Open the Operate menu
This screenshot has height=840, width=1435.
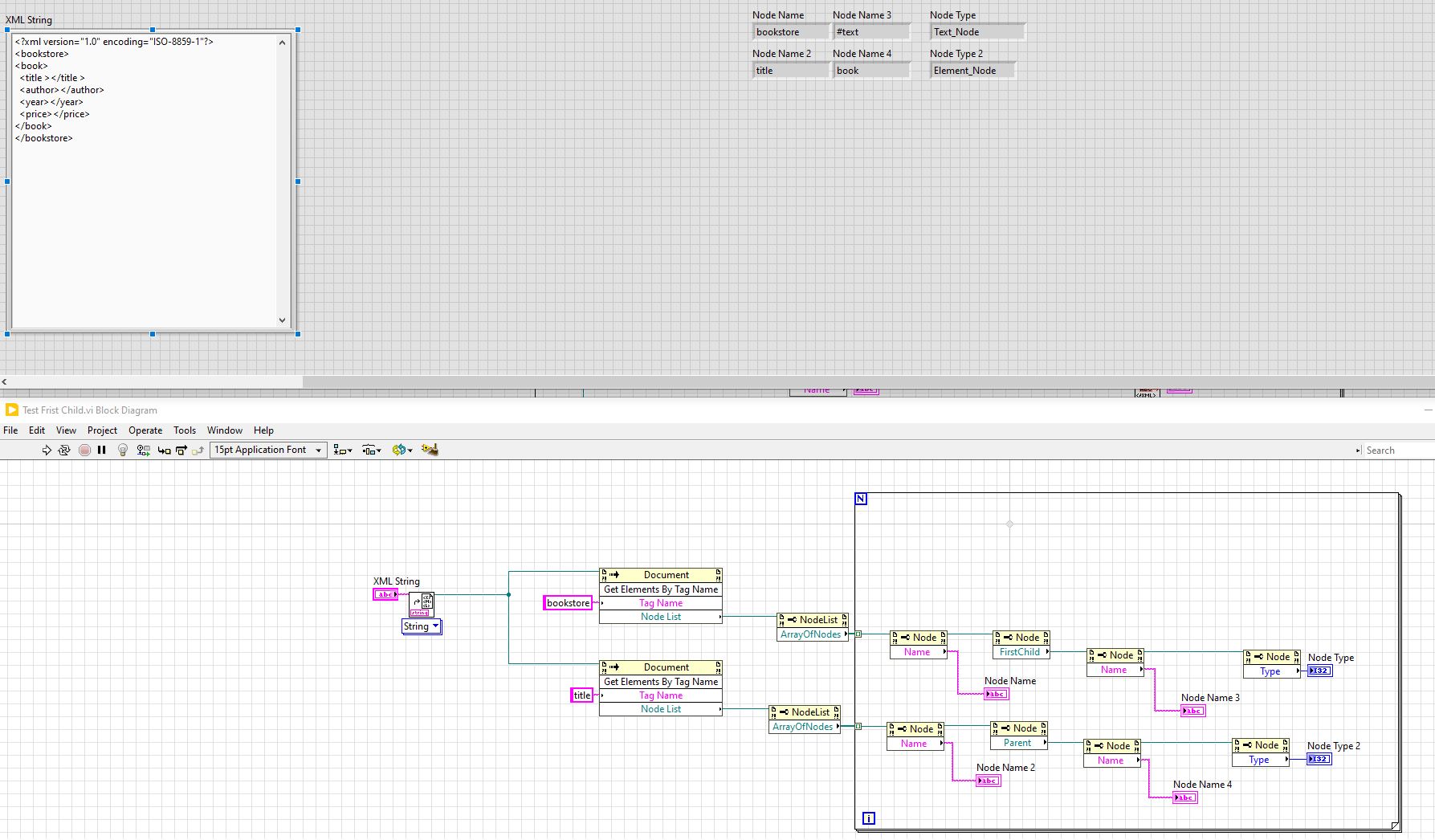pyautogui.click(x=145, y=430)
